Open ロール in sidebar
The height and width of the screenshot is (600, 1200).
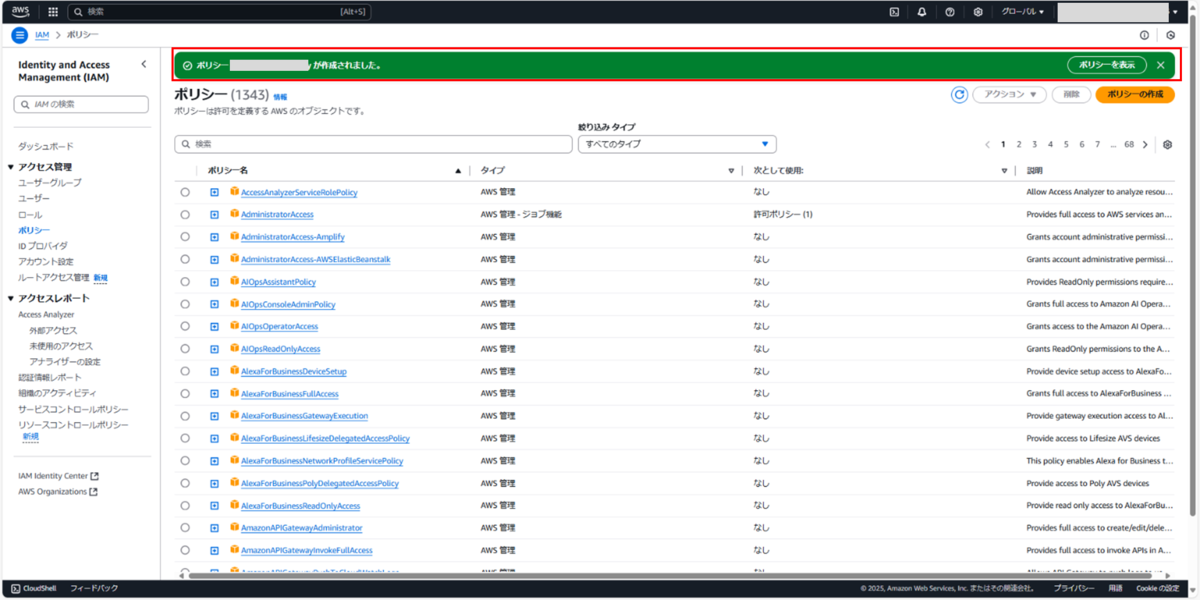30,215
